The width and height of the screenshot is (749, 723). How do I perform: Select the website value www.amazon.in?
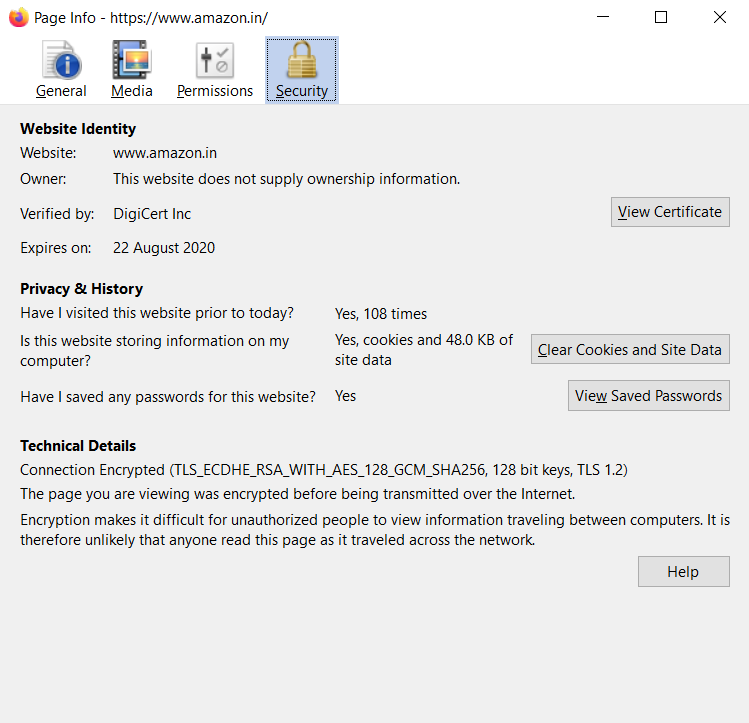point(165,153)
